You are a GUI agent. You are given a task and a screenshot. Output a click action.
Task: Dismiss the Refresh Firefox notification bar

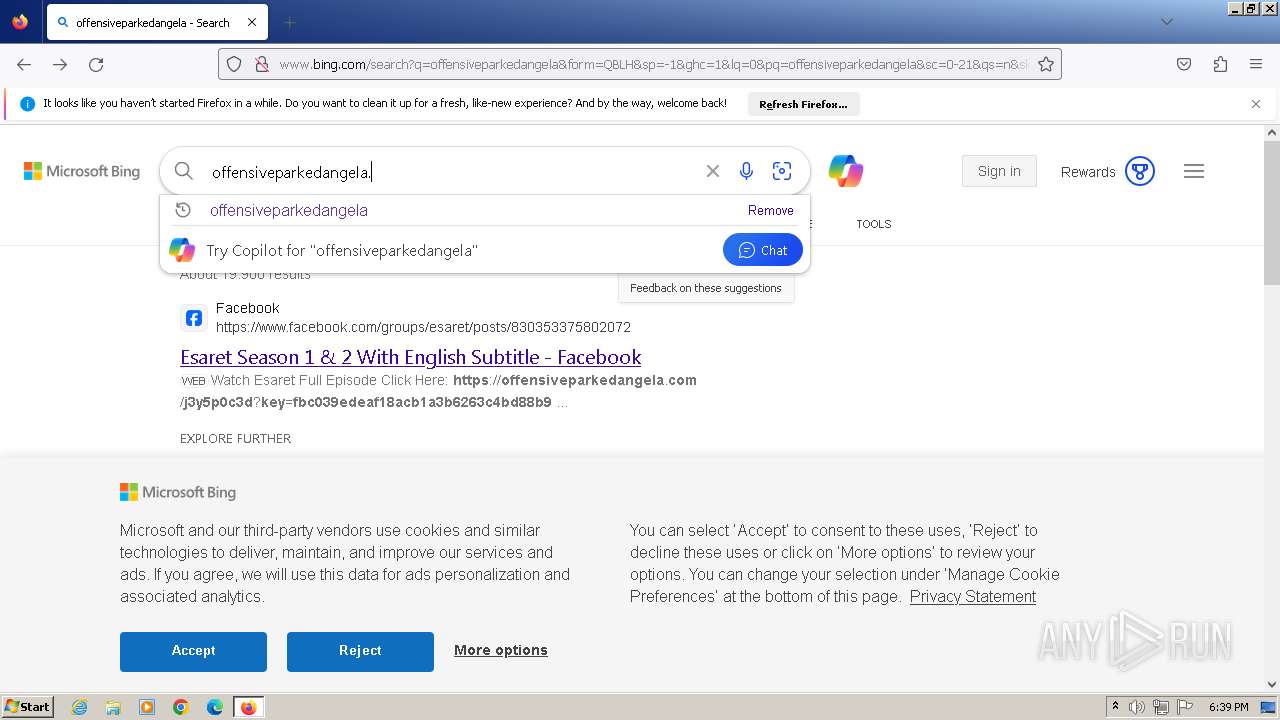(1256, 104)
